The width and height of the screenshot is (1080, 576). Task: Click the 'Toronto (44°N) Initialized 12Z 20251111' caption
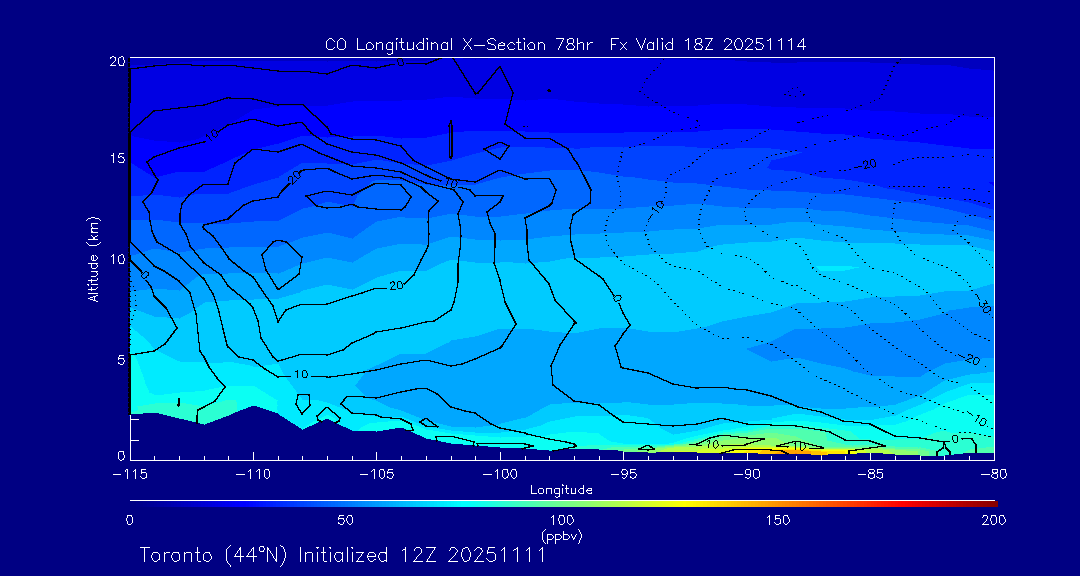(343, 555)
